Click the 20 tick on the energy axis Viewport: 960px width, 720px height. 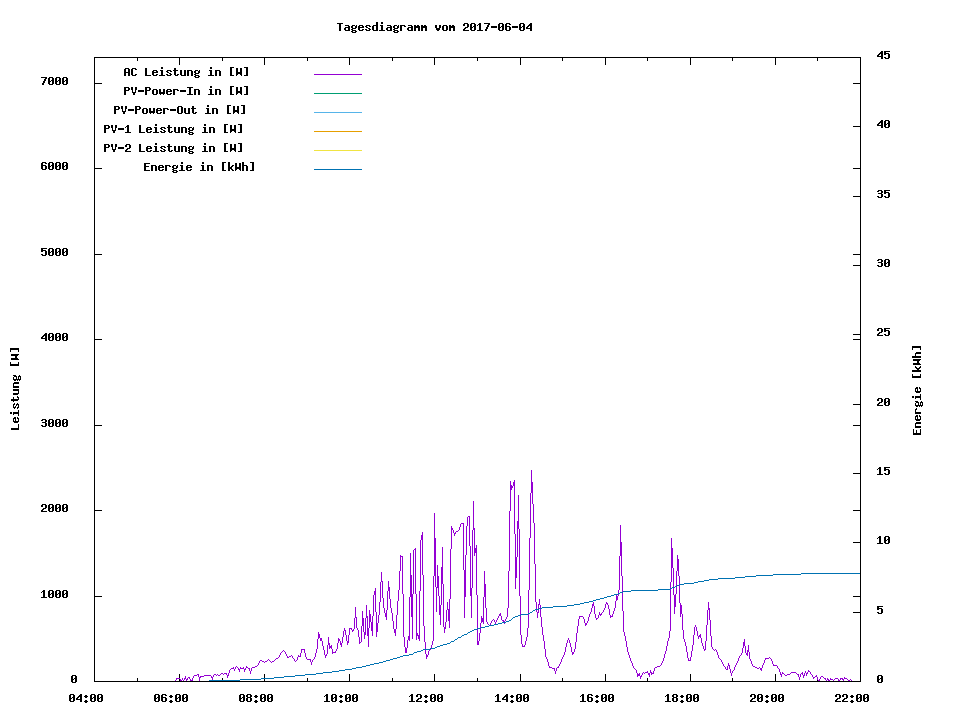(x=884, y=403)
